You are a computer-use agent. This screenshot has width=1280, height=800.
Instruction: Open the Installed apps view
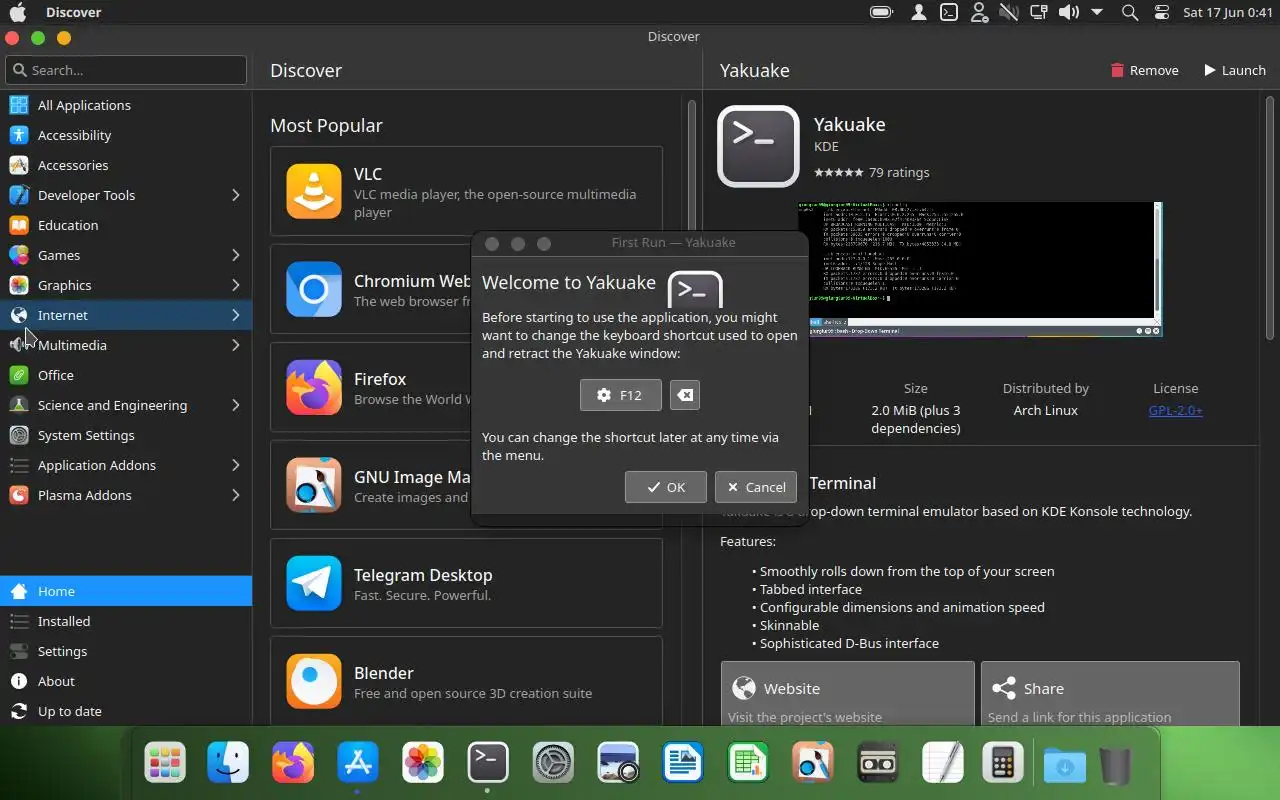tap(126, 621)
